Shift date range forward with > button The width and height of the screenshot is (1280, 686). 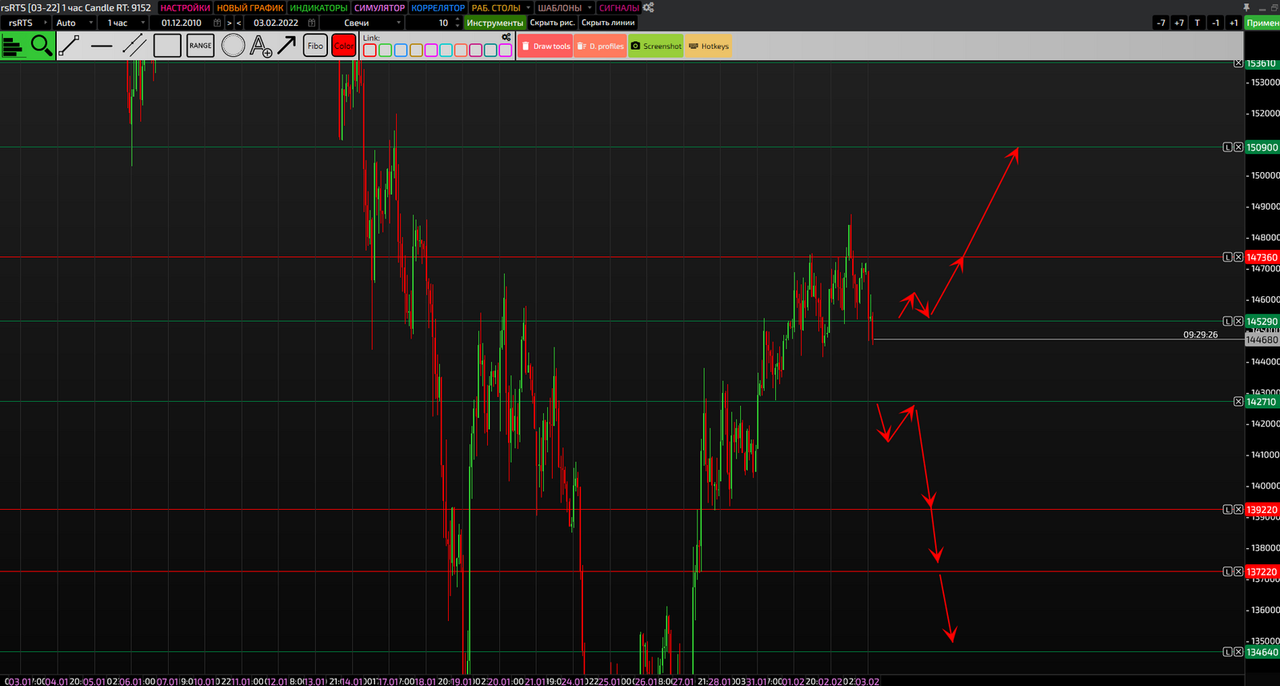(x=229, y=22)
